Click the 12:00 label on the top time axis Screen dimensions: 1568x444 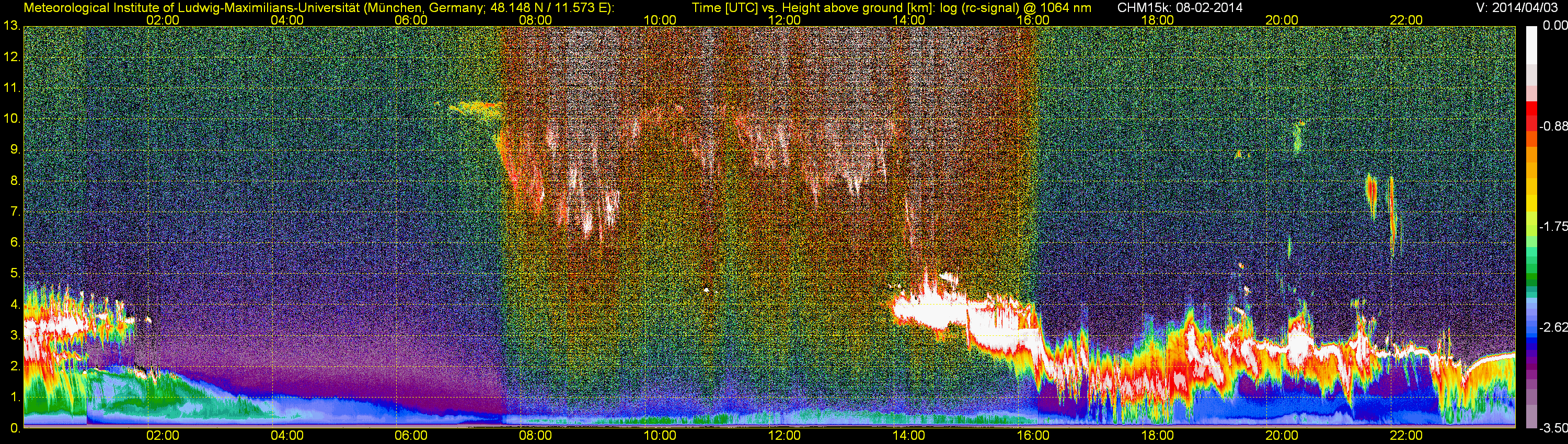coord(784,20)
